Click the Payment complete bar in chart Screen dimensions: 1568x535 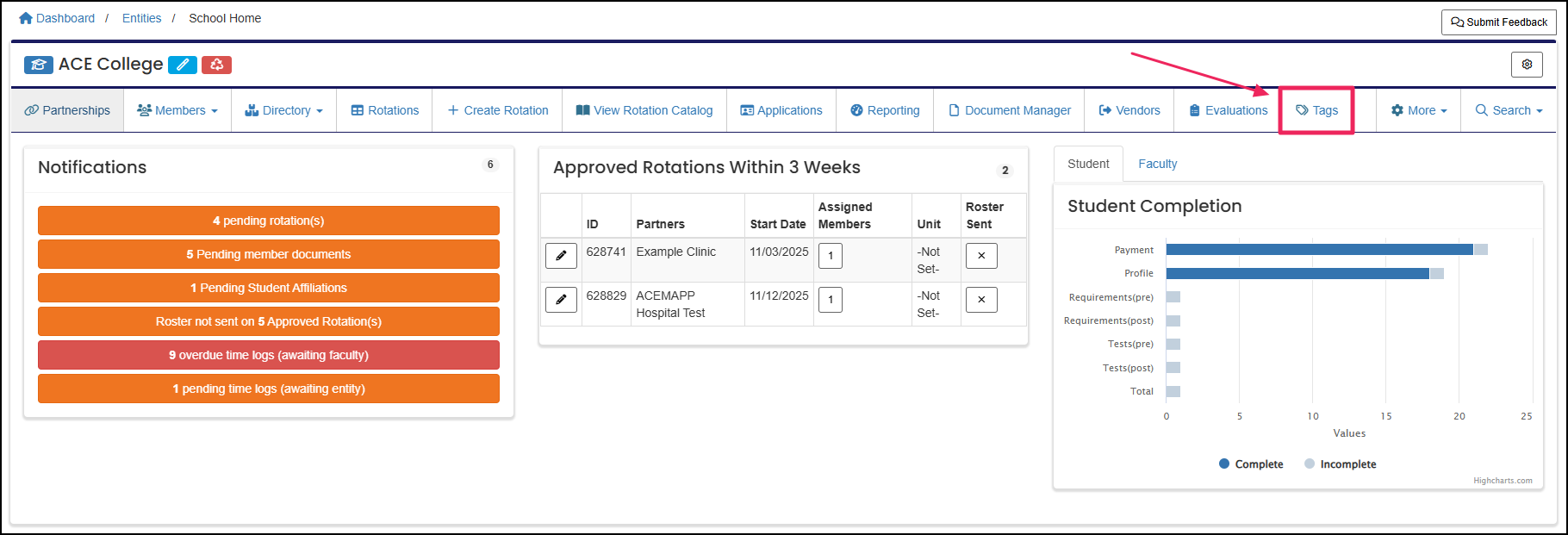coord(1318,250)
